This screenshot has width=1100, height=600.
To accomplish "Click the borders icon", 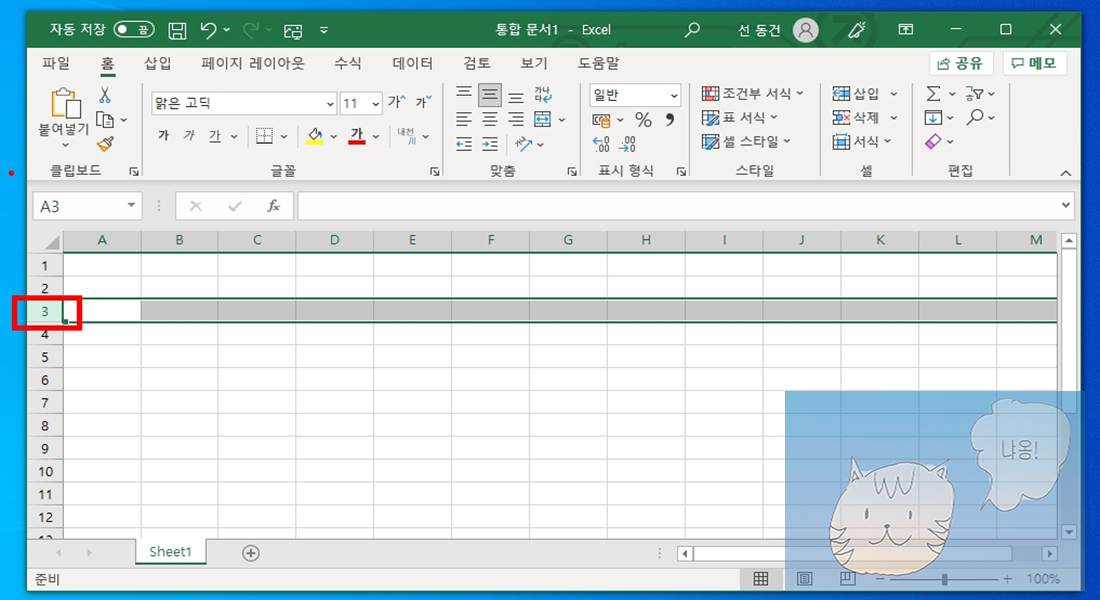I will tap(264, 135).
